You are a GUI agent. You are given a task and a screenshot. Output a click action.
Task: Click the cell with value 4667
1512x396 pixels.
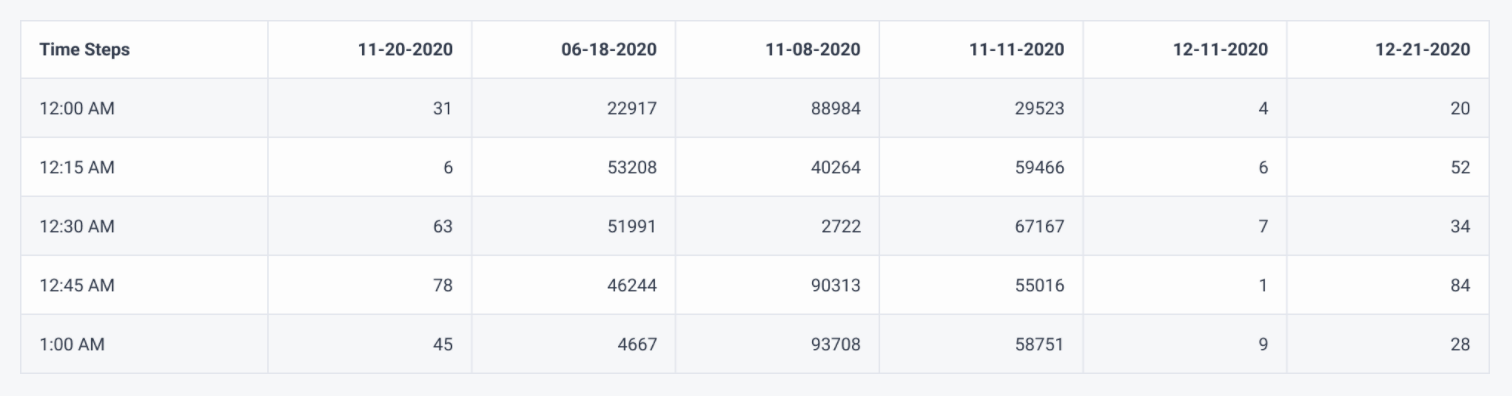pos(574,344)
